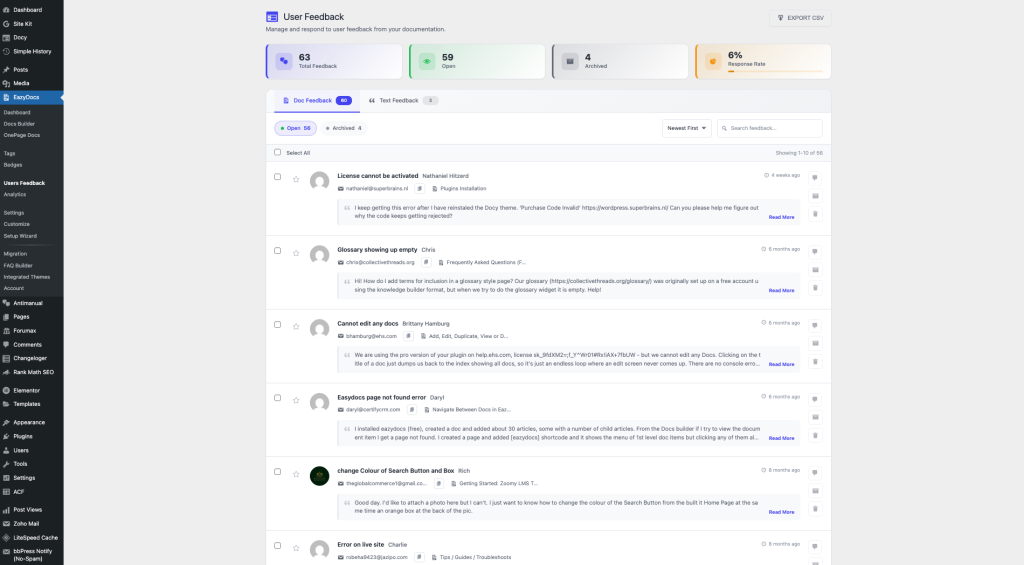Archive 'Cannot edit any docs' feedback
Image resolution: width=1024 pixels, height=565 pixels.
coord(814,344)
